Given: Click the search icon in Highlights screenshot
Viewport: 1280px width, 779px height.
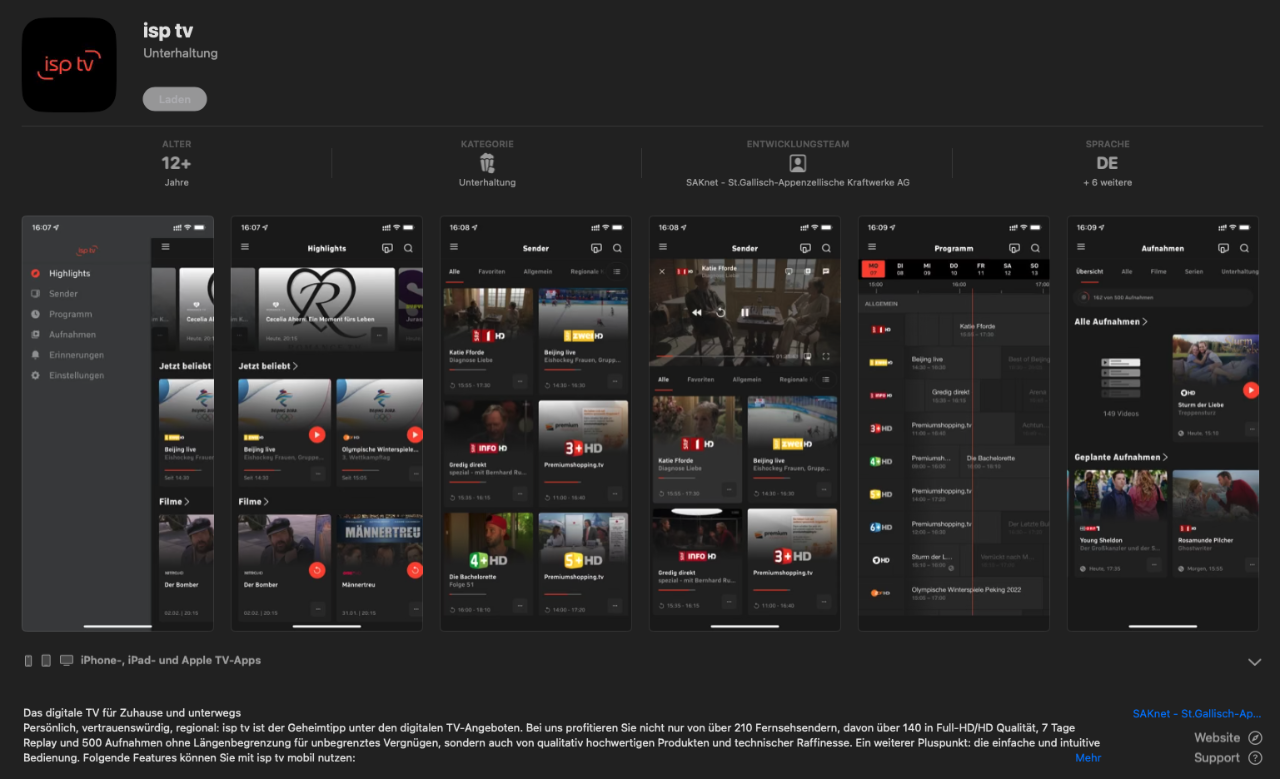Looking at the screenshot, I should [x=408, y=248].
